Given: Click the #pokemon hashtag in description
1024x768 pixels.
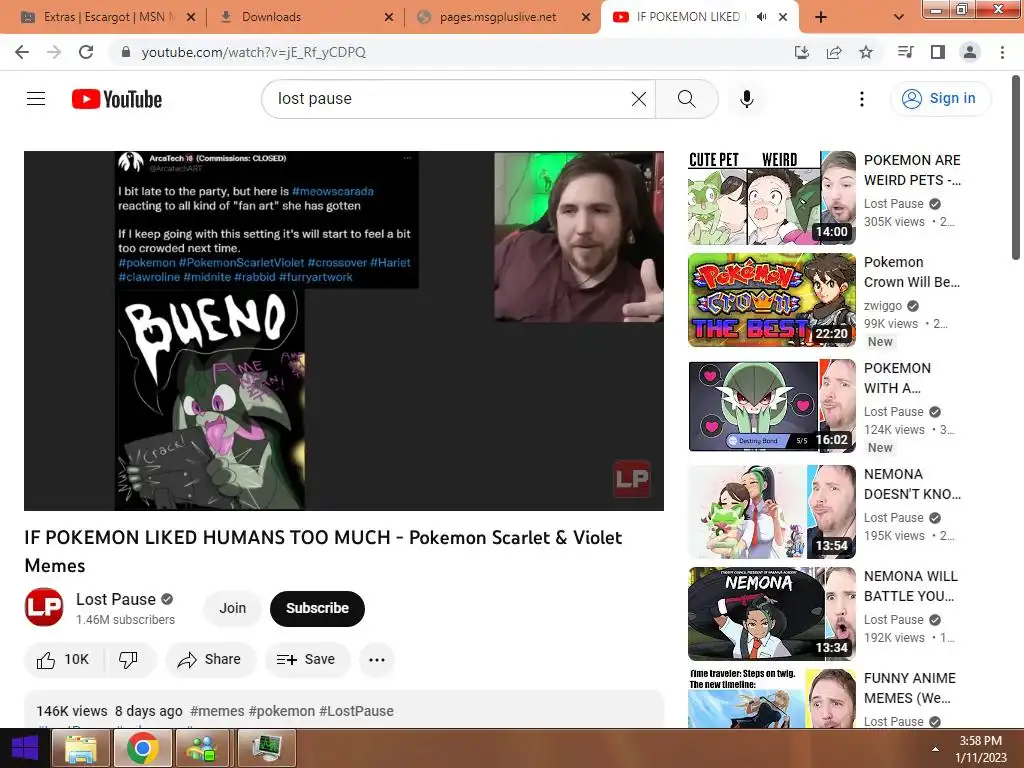Looking at the screenshot, I should pos(281,711).
